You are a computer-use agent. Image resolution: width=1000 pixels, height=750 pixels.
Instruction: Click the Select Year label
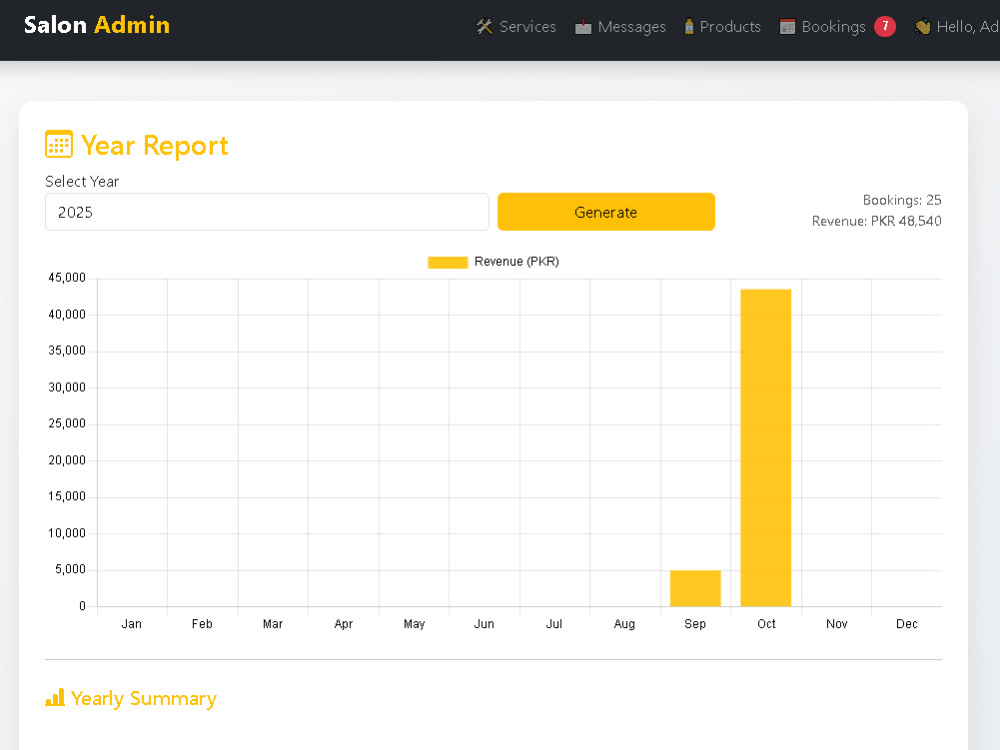point(82,182)
